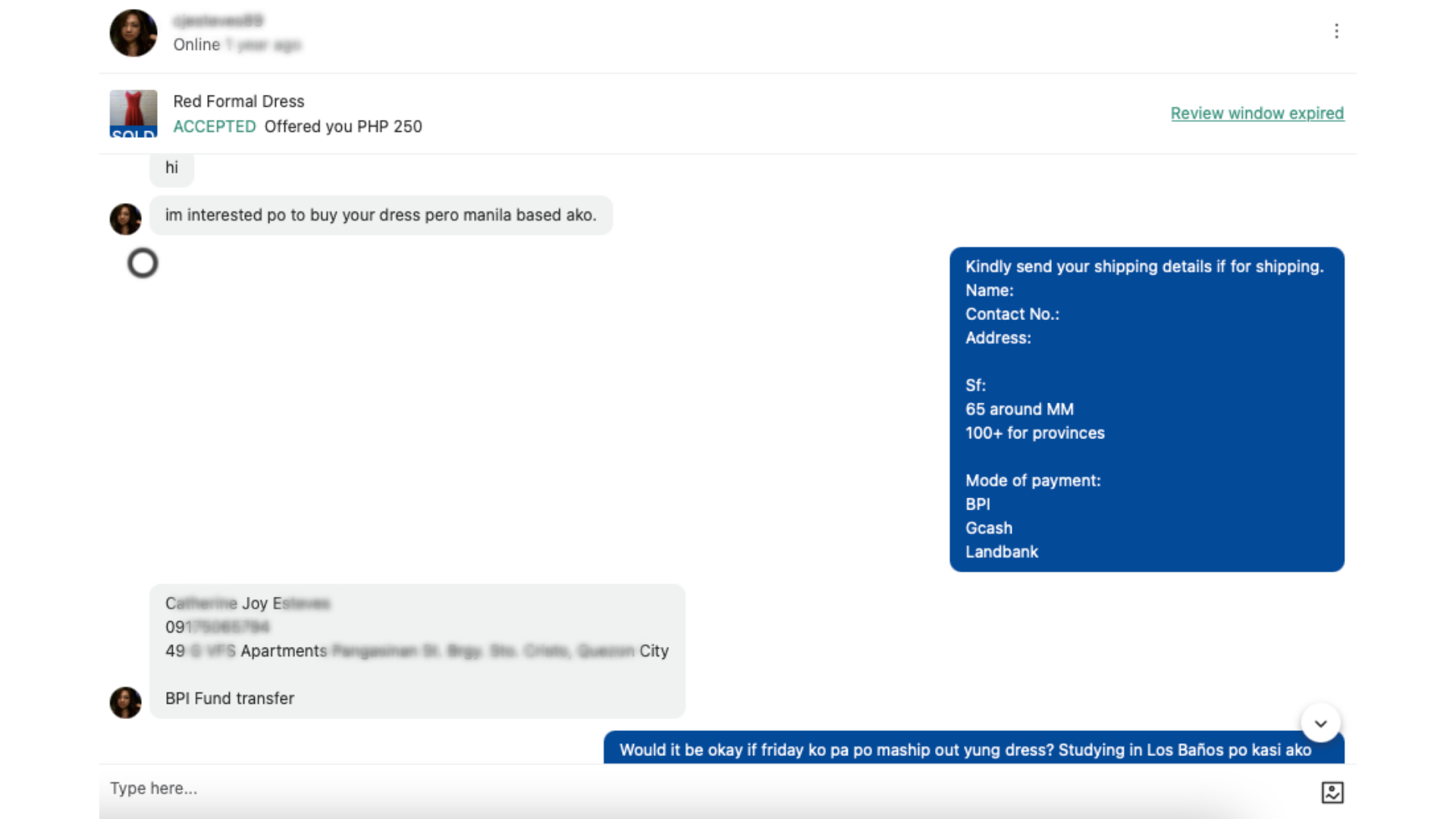Click the Offered you PHP 250 text
1456x819 pixels.
coord(343,127)
